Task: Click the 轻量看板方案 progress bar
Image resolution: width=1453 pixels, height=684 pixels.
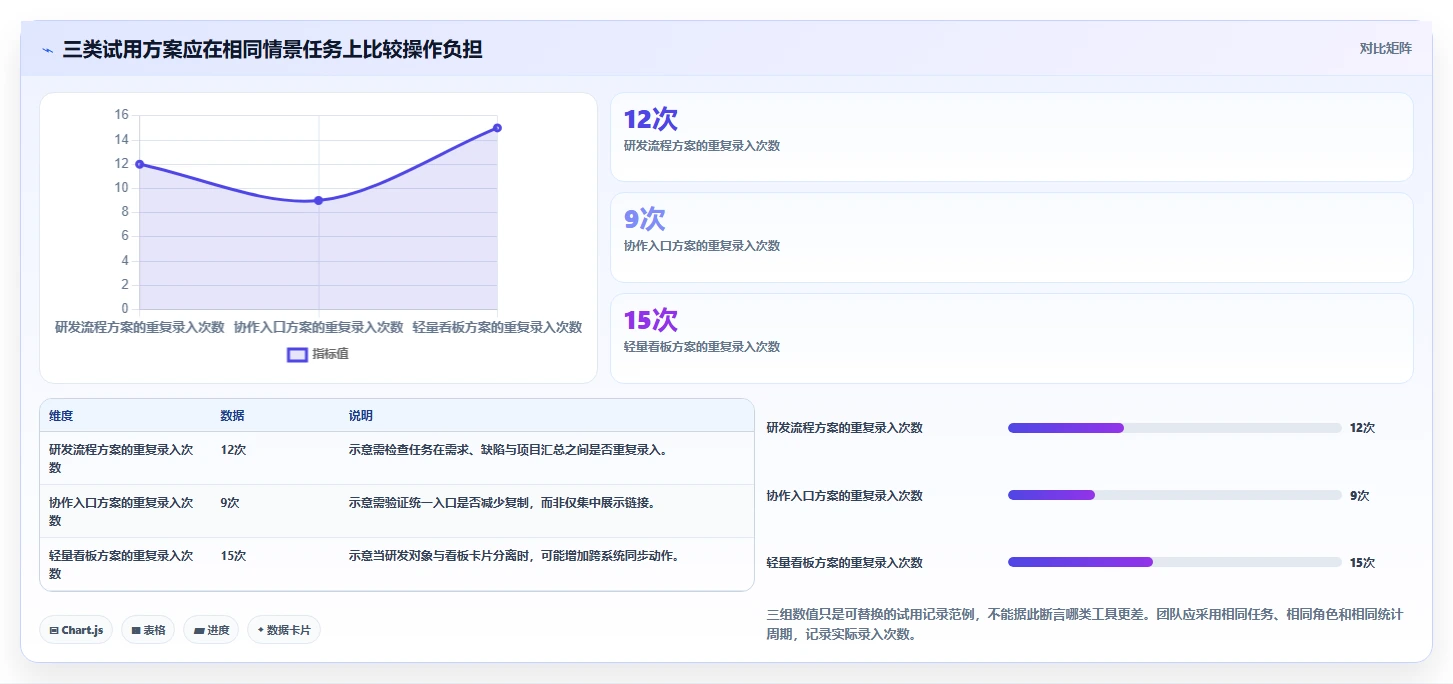Action: pyautogui.click(x=1175, y=562)
